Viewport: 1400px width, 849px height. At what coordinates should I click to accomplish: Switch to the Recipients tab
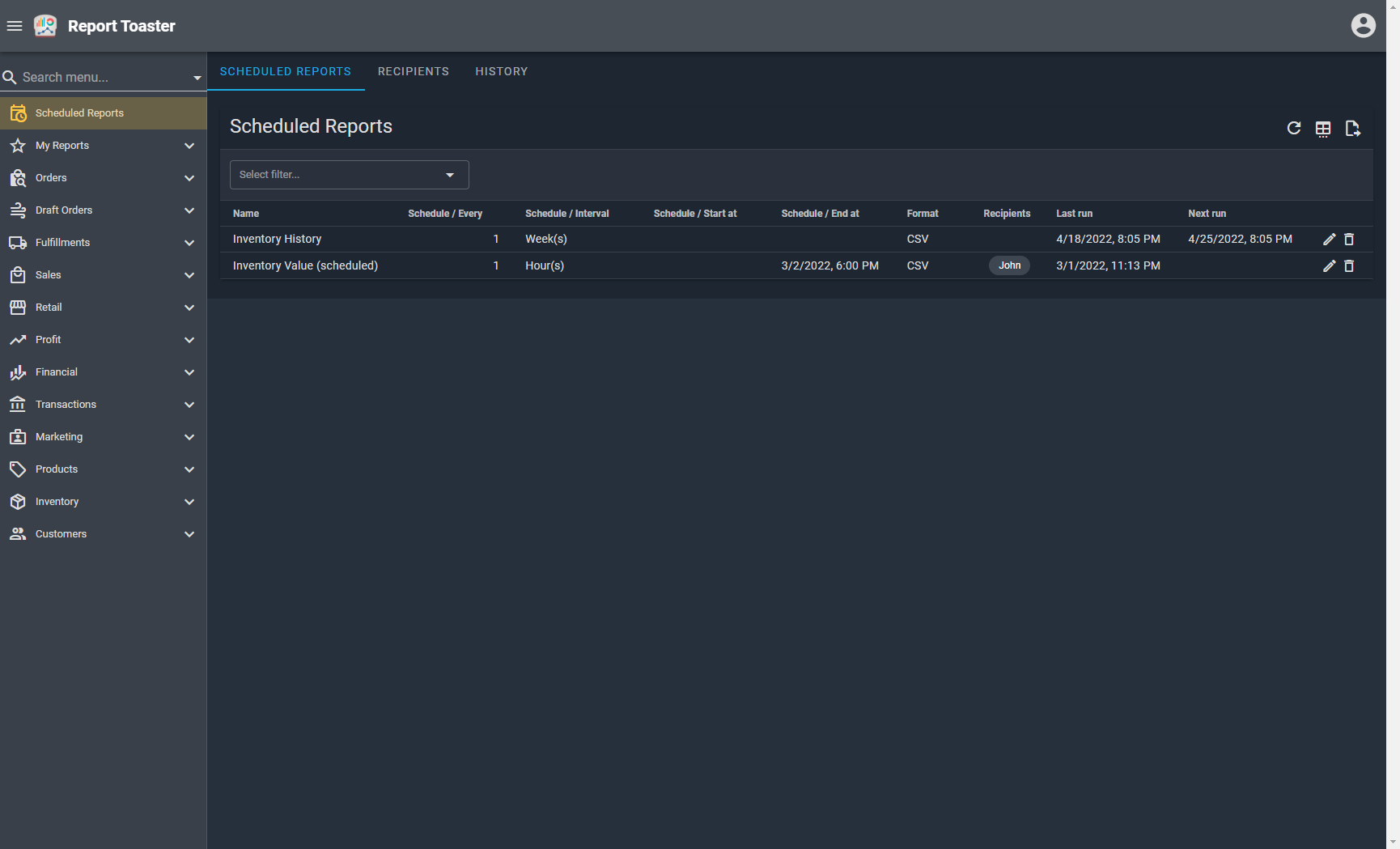[413, 71]
